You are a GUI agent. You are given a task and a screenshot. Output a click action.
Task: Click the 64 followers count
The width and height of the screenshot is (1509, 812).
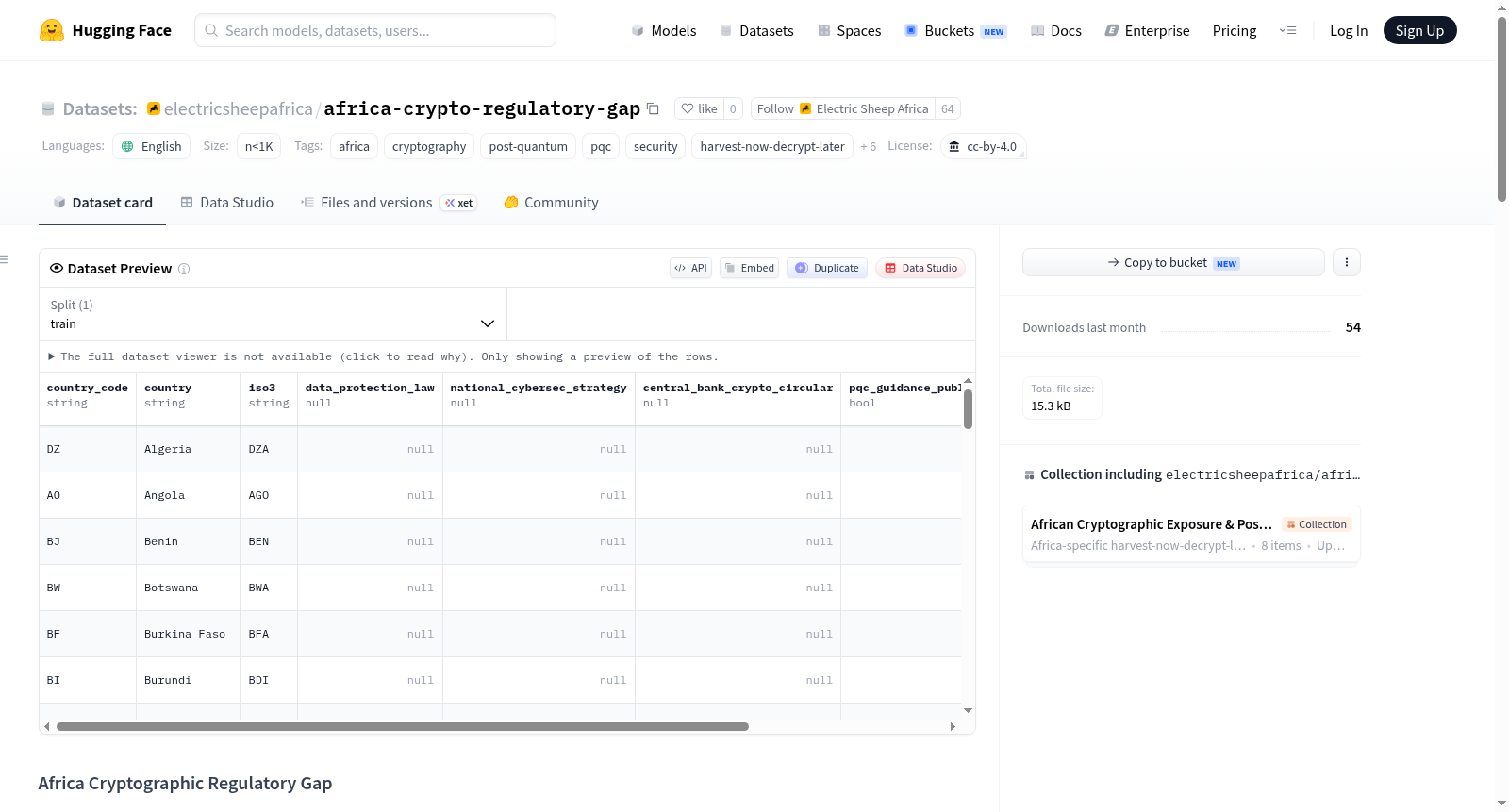(948, 108)
